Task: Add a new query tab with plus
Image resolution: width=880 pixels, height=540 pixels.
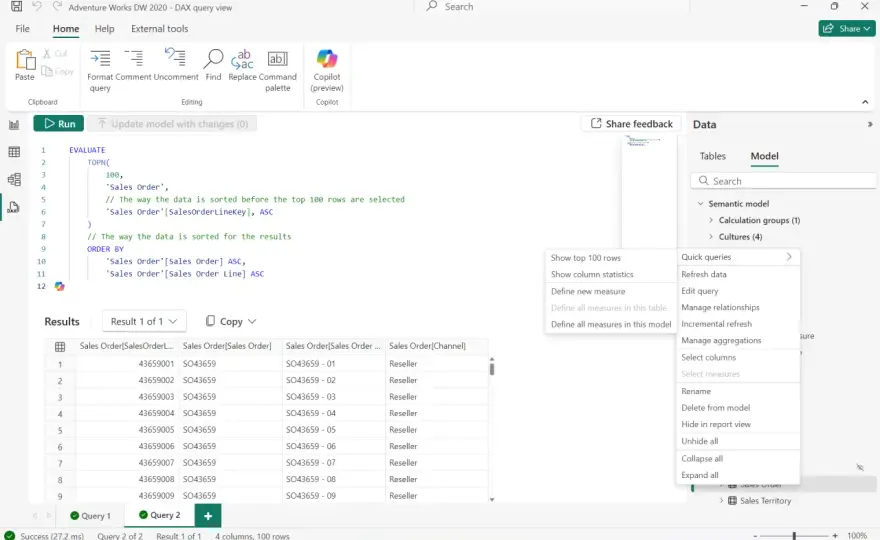Action: (x=208, y=515)
